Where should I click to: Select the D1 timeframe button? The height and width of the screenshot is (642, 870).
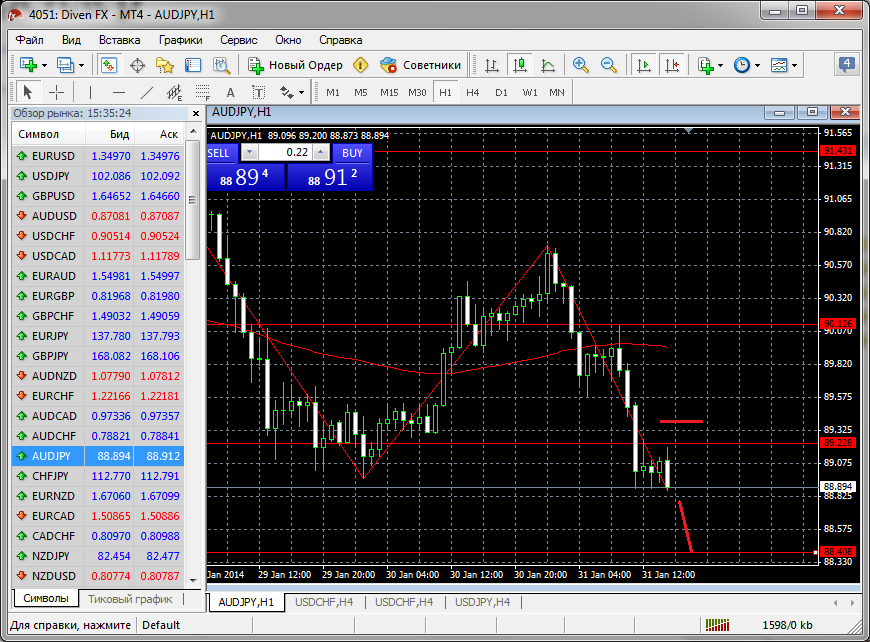(502, 93)
